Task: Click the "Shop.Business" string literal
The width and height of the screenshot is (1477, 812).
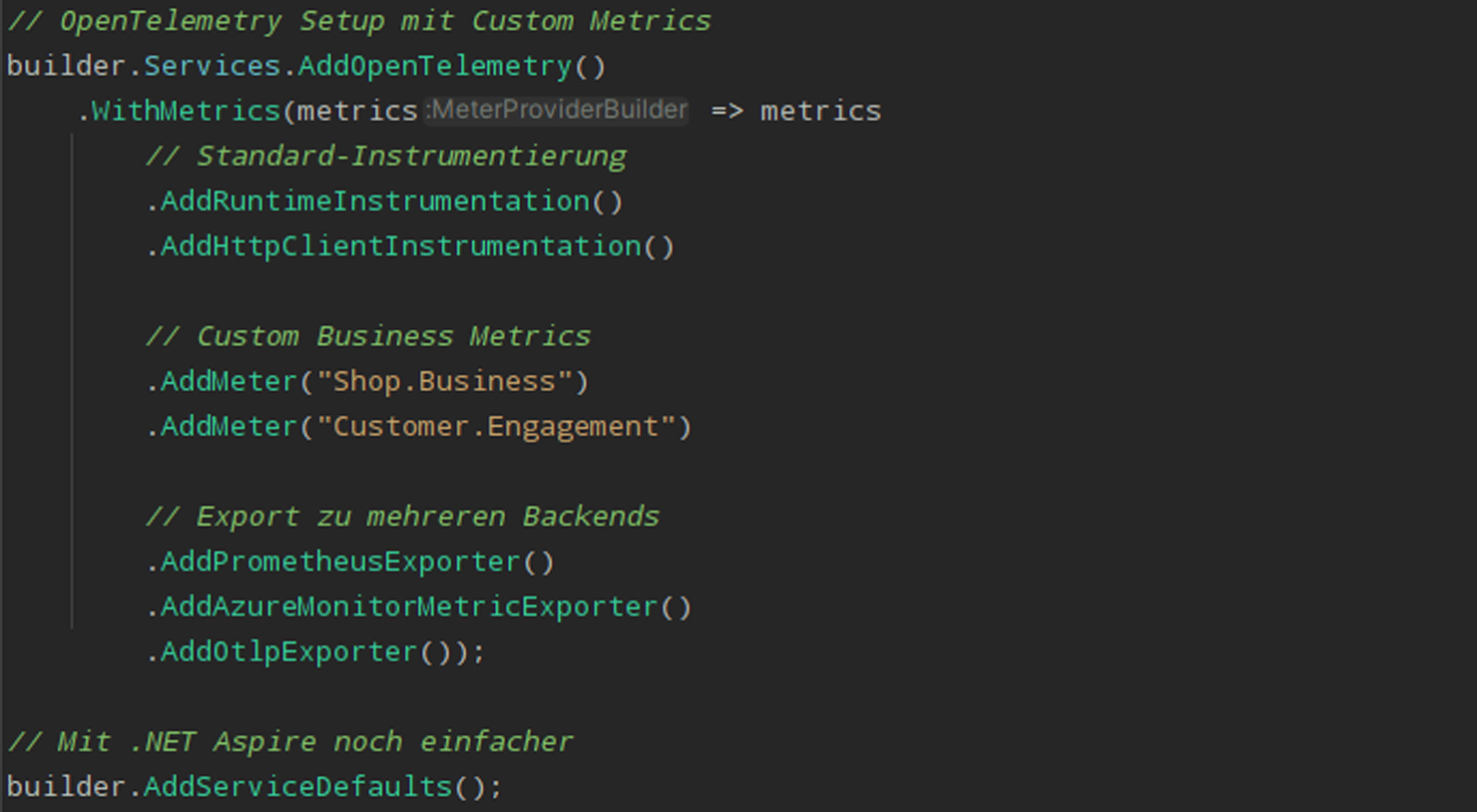Action: (444, 382)
